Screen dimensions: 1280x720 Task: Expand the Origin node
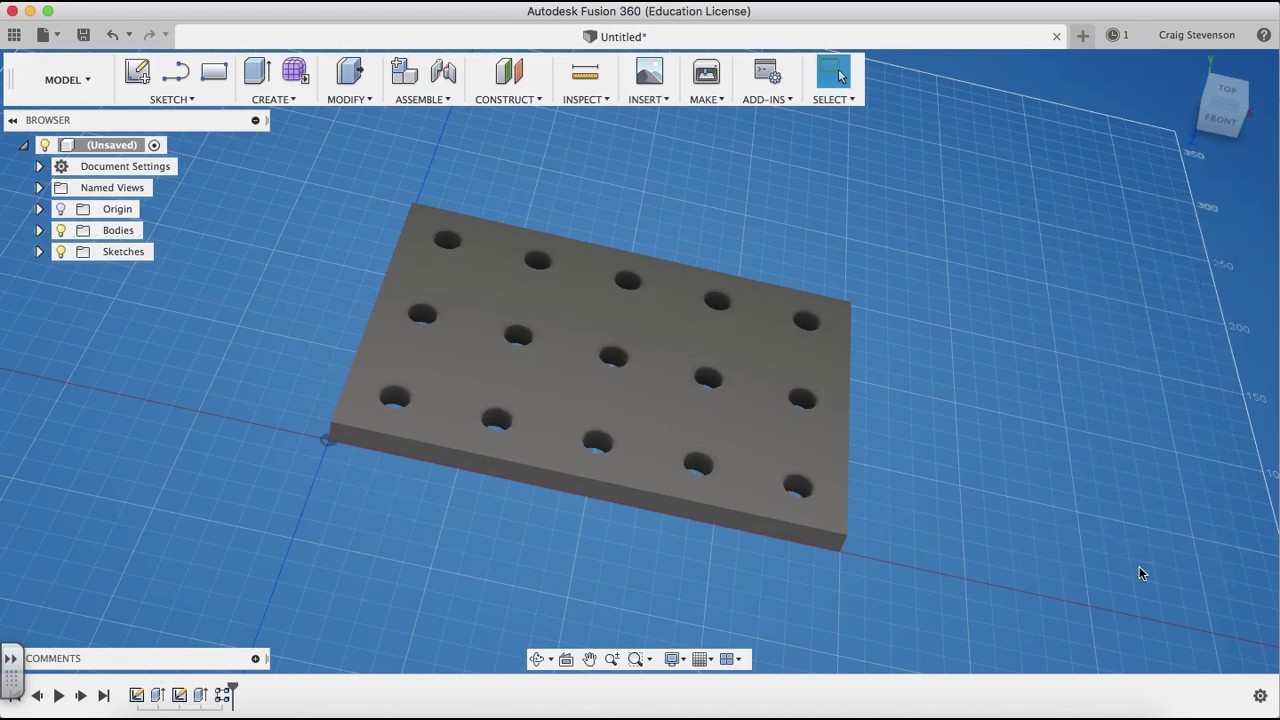(39, 209)
